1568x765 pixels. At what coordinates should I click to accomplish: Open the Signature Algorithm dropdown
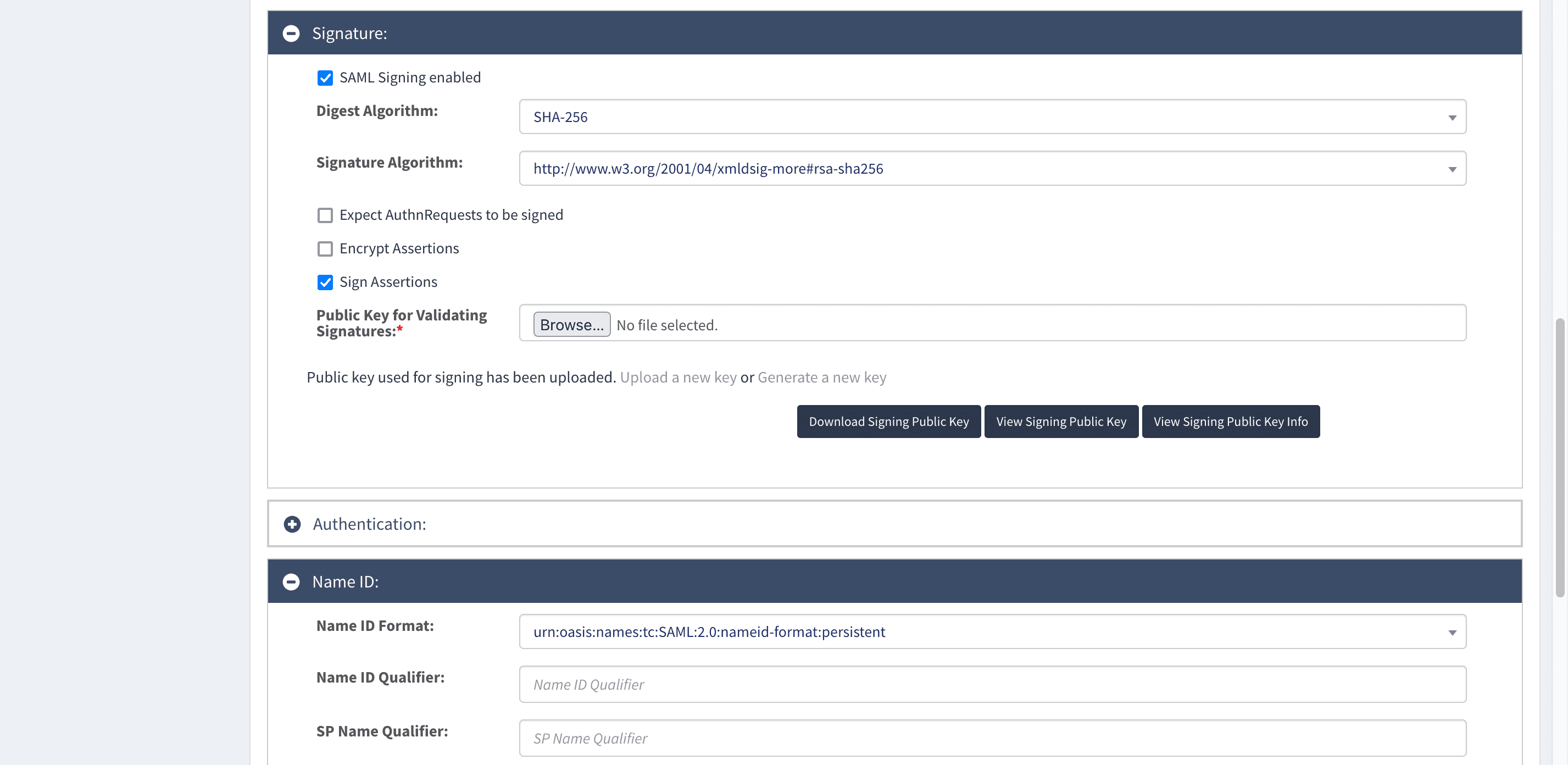992,169
